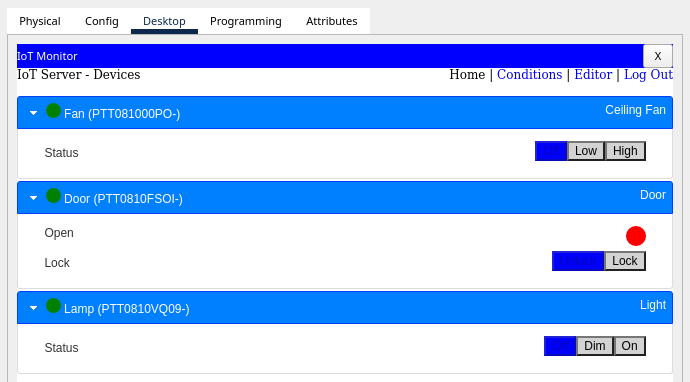Collapse the Lamp device panel arrow
Image resolution: width=690 pixels, height=382 pixels.
coord(33,308)
